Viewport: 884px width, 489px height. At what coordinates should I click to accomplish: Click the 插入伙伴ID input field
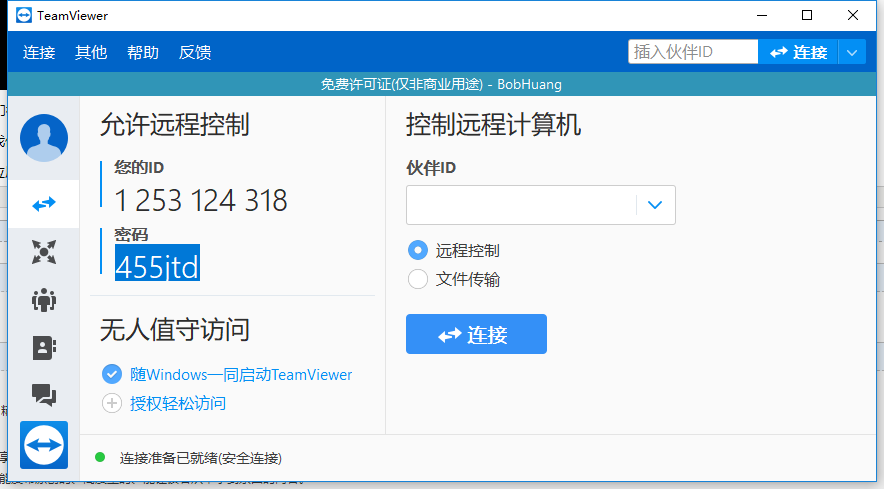tap(693, 52)
